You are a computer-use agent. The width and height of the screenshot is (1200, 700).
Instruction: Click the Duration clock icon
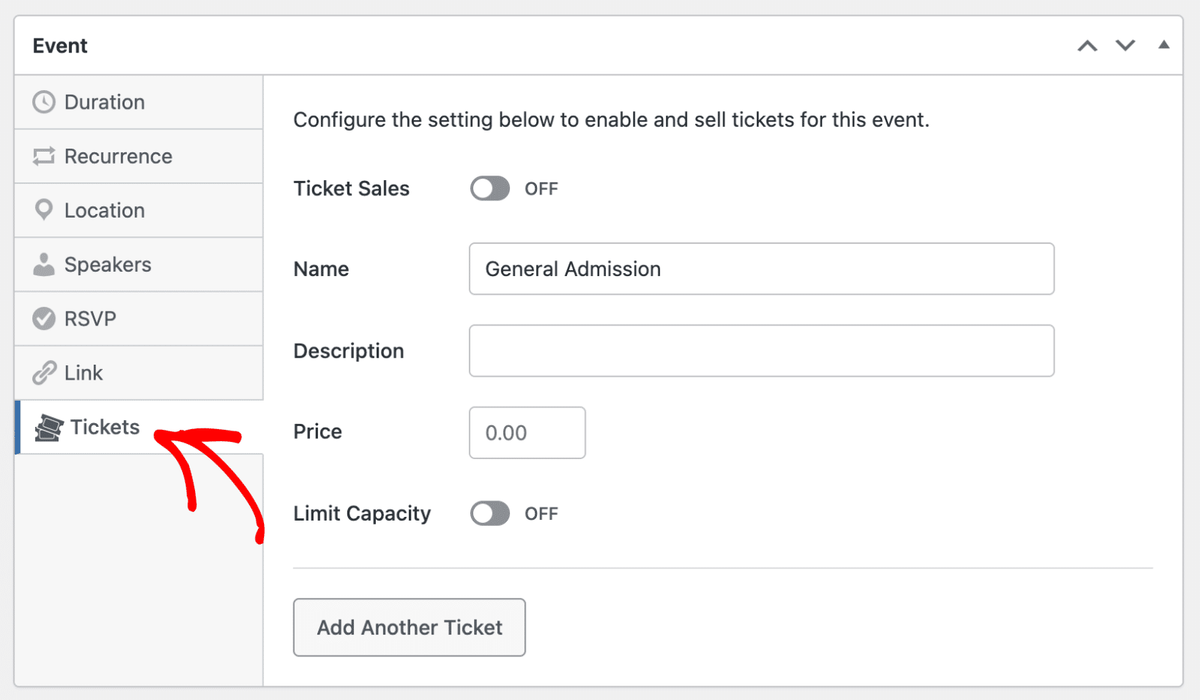tap(44, 102)
